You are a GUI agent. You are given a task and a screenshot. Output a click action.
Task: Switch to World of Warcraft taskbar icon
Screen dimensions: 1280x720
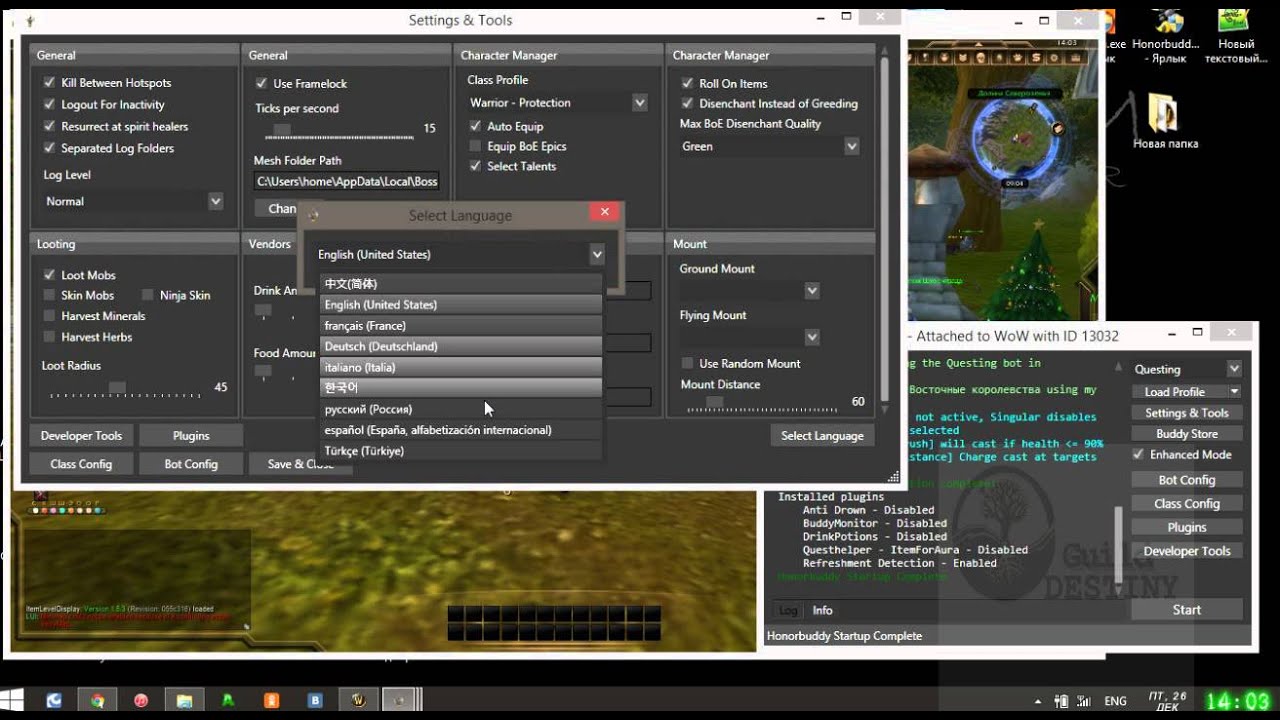click(x=358, y=701)
